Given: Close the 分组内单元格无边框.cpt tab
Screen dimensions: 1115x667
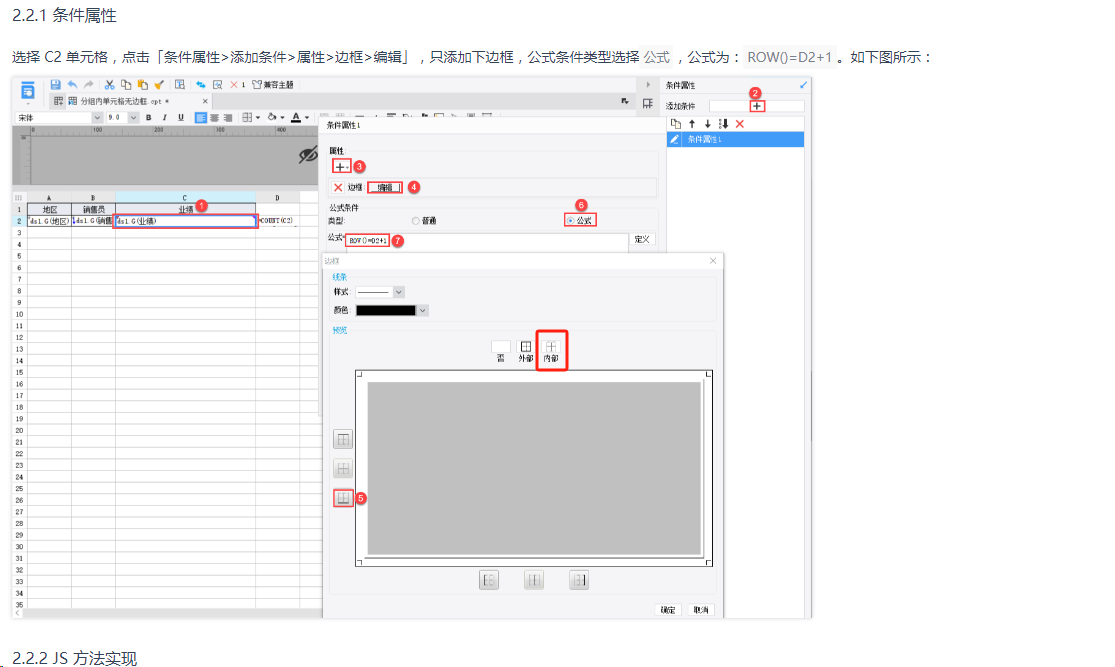Looking at the screenshot, I should [205, 101].
